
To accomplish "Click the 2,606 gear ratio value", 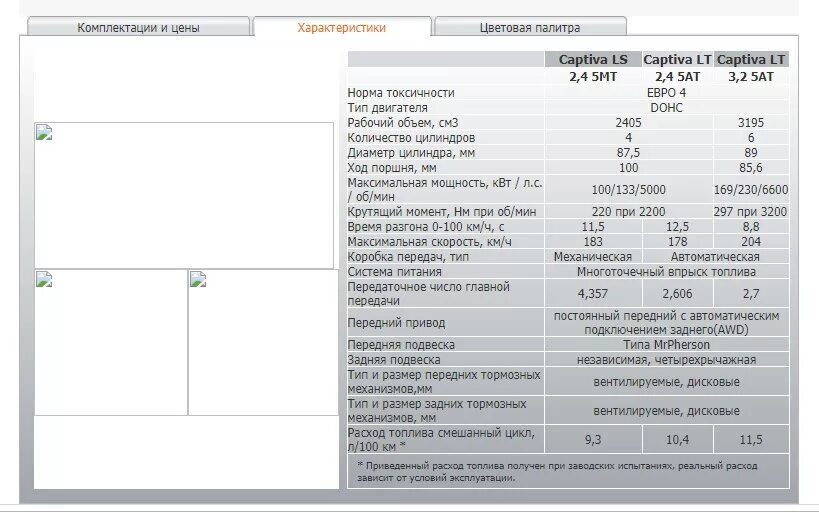I will [x=677, y=293].
